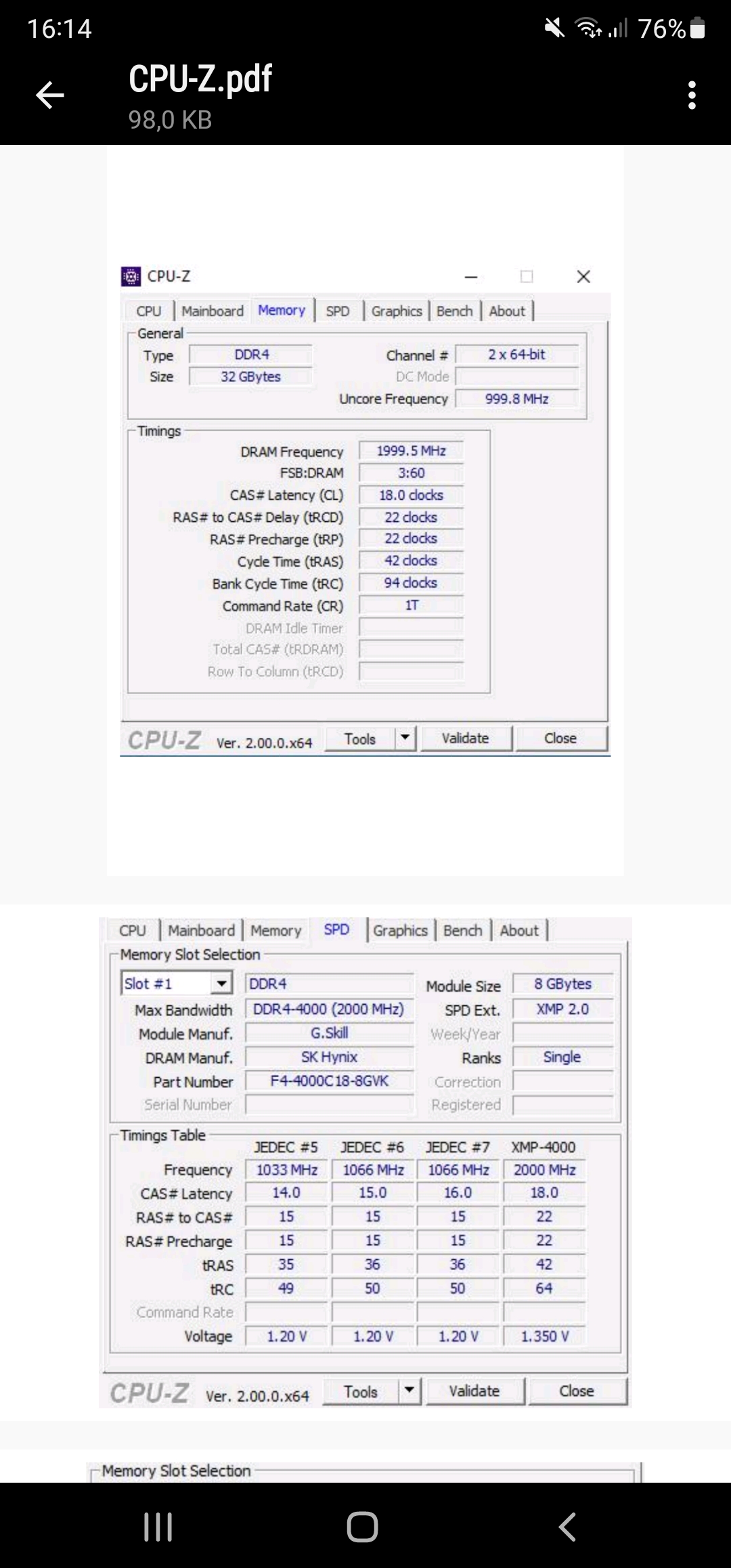This screenshot has height=1568, width=731.
Task: Click Bank Cycle Time value 94 clocks
Action: 411,583
